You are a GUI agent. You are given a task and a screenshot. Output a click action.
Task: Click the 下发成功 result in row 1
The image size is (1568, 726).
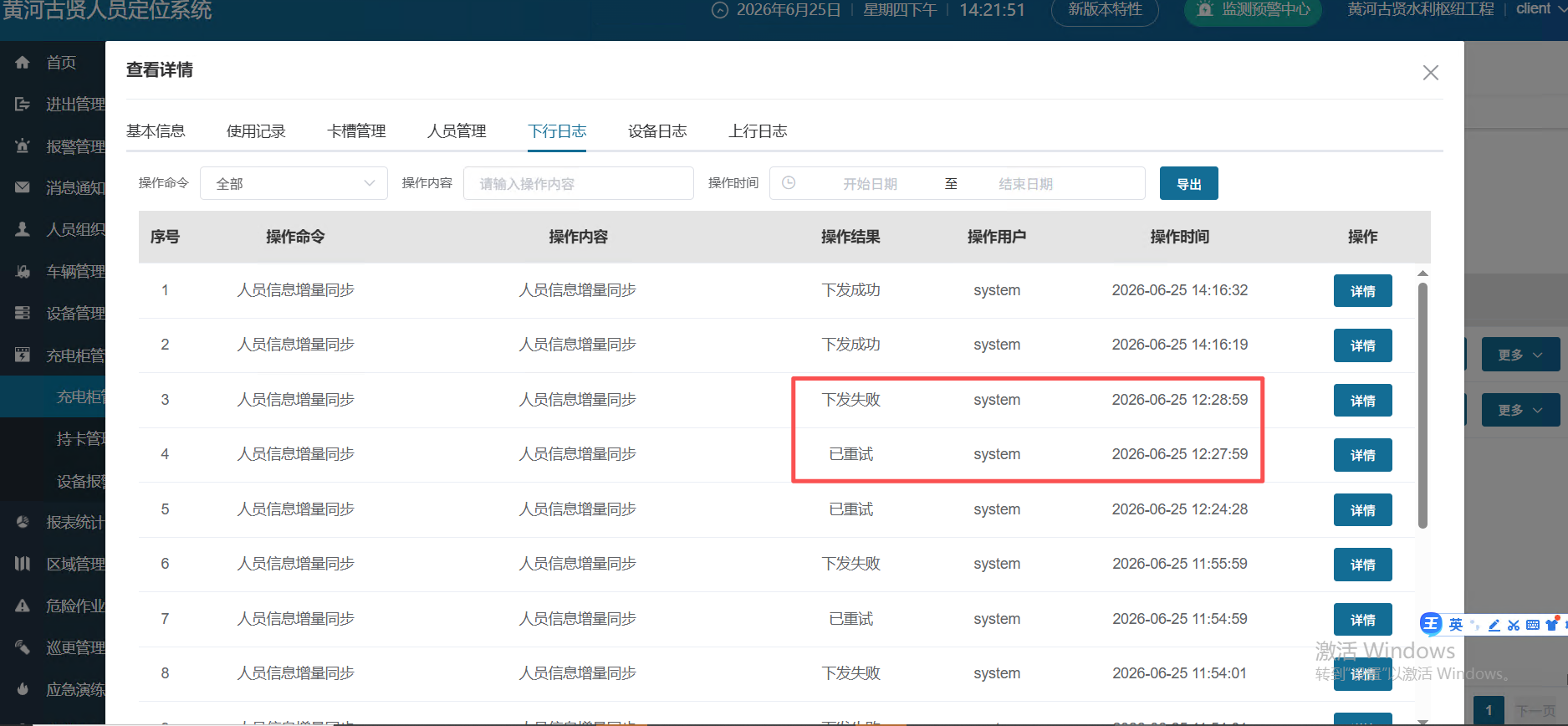pyautogui.click(x=850, y=290)
